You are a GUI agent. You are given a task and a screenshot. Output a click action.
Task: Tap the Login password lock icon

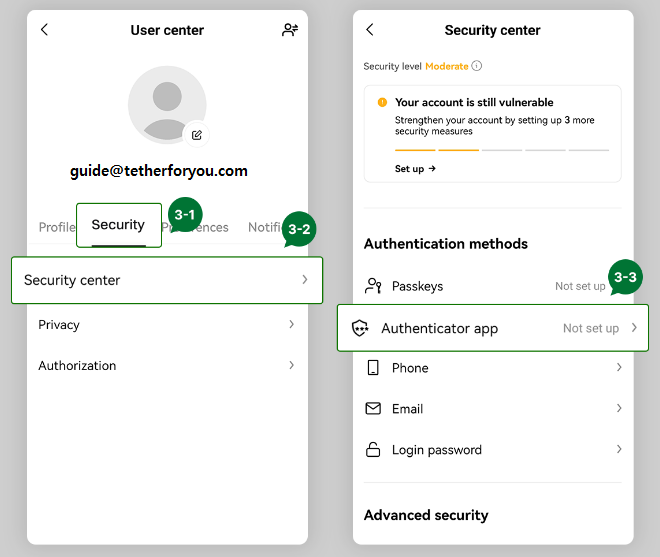coord(373,450)
